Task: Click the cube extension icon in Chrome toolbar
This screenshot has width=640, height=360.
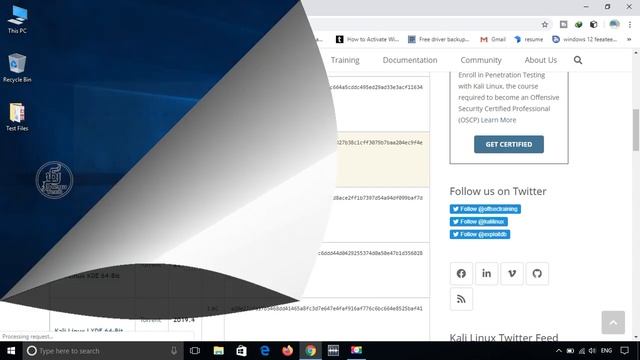Action: pos(594,24)
